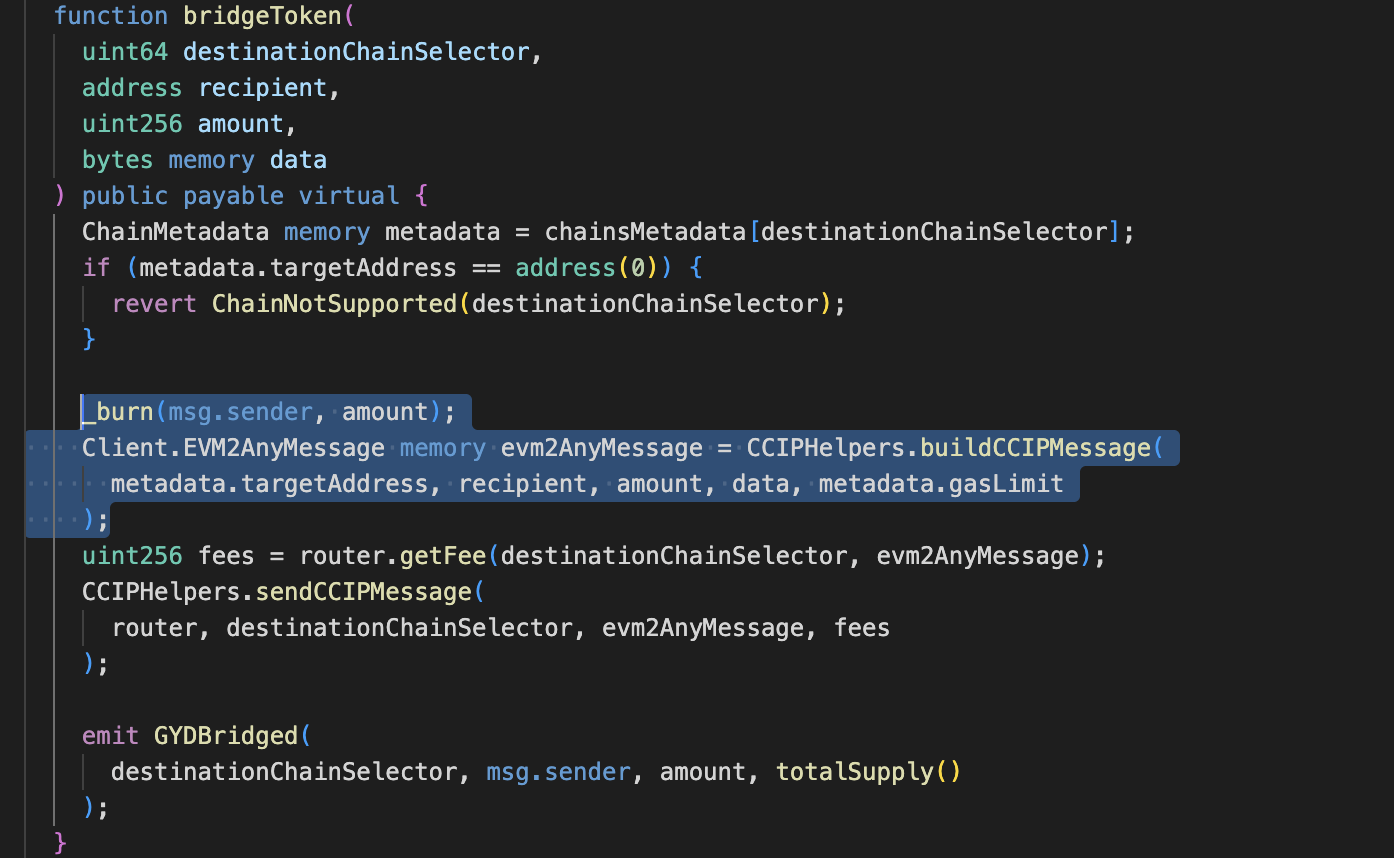Click the buildCCIPMessage method name
Viewport: 1394px width, 858px height.
tap(1035, 448)
